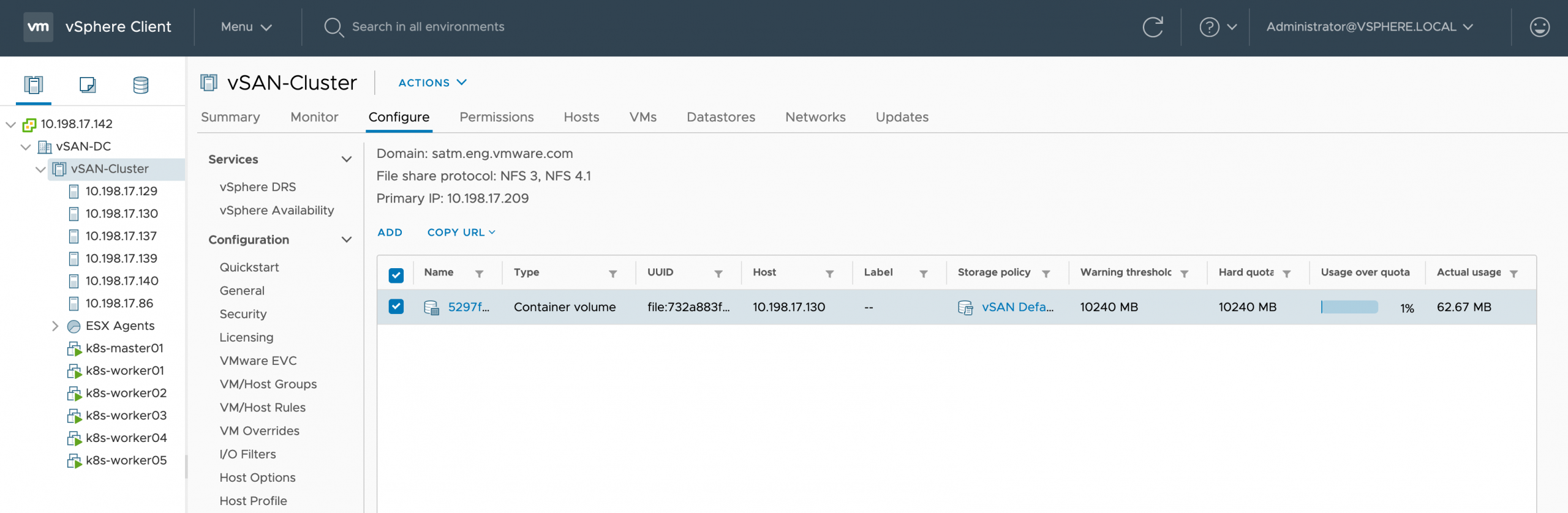1568x513 pixels.
Task: Open the Quickstart configuration page
Action: (x=249, y=268)
